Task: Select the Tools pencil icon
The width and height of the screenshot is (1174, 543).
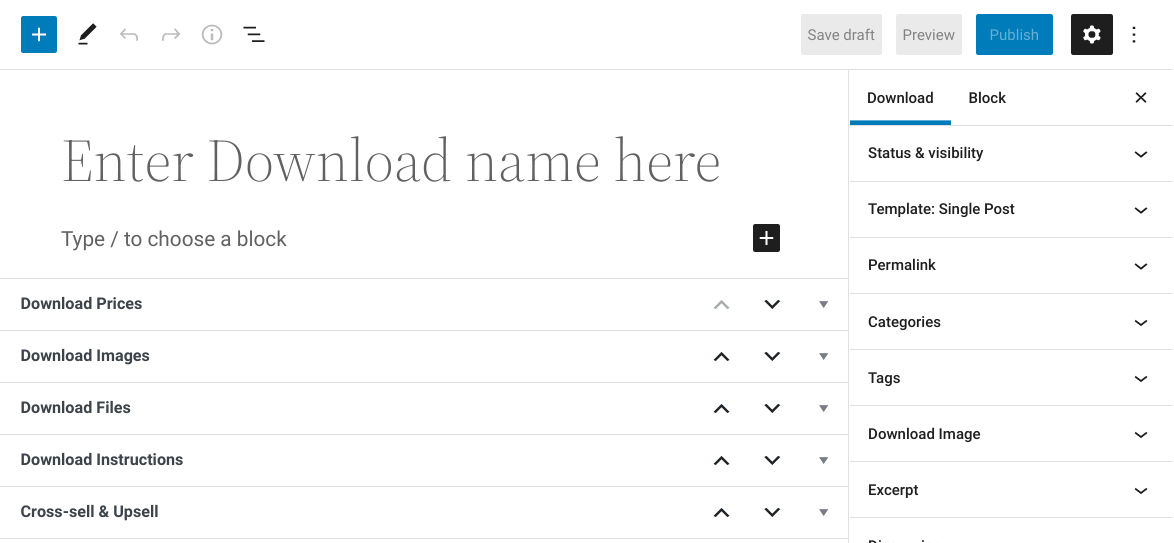Action: pos(87,35)
